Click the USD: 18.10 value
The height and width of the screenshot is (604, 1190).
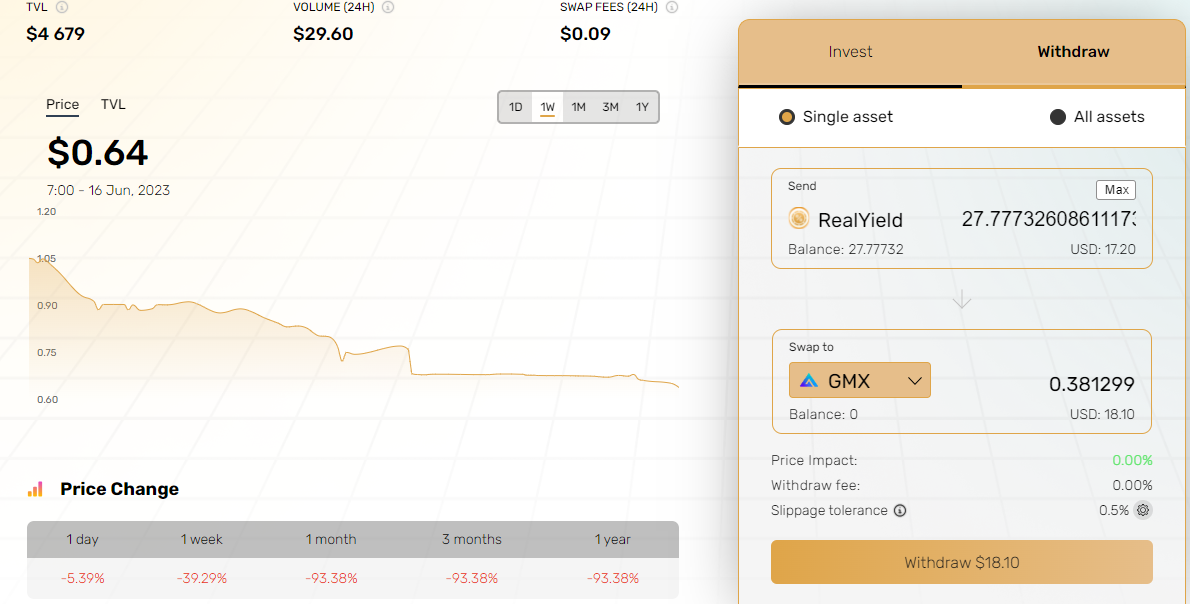(x=1103, y=414)
